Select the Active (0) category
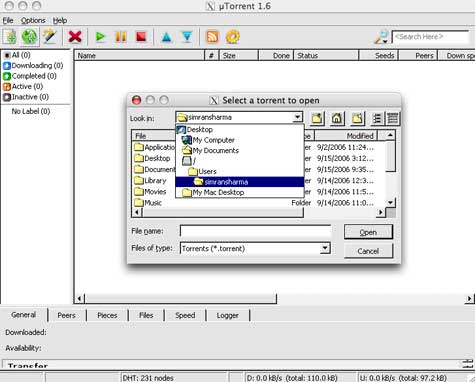 [23, 87]
